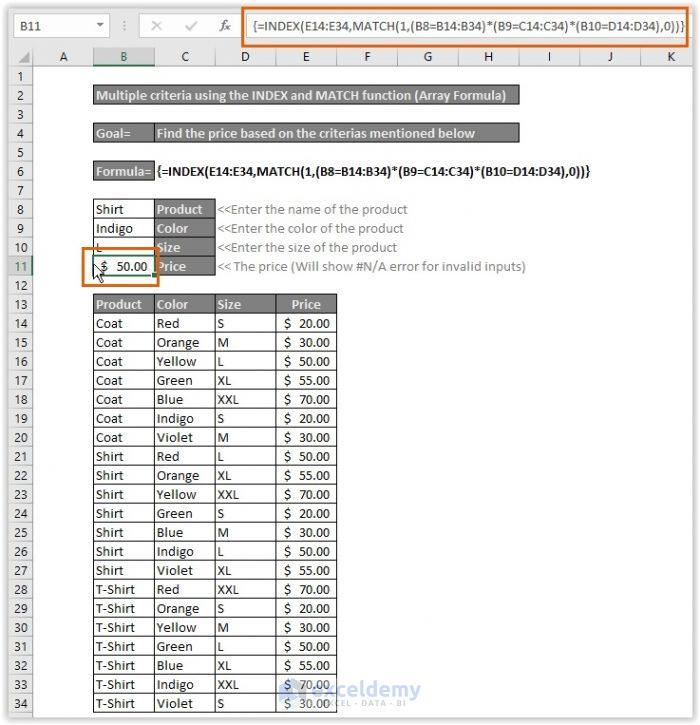Click '<<Enter the name of the product' note
Screen dimensions: 700x725
[x=312, y=209]
